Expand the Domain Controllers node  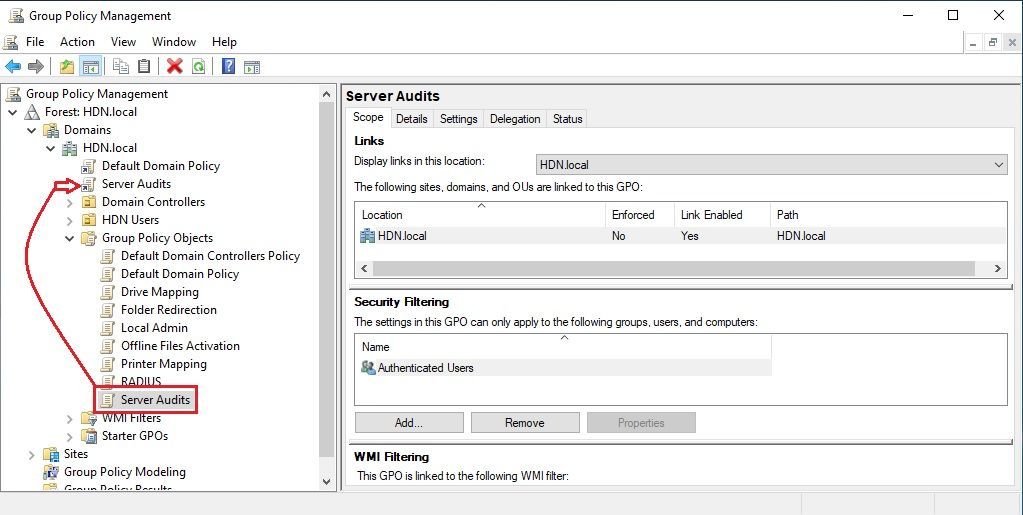click(69, 202)
